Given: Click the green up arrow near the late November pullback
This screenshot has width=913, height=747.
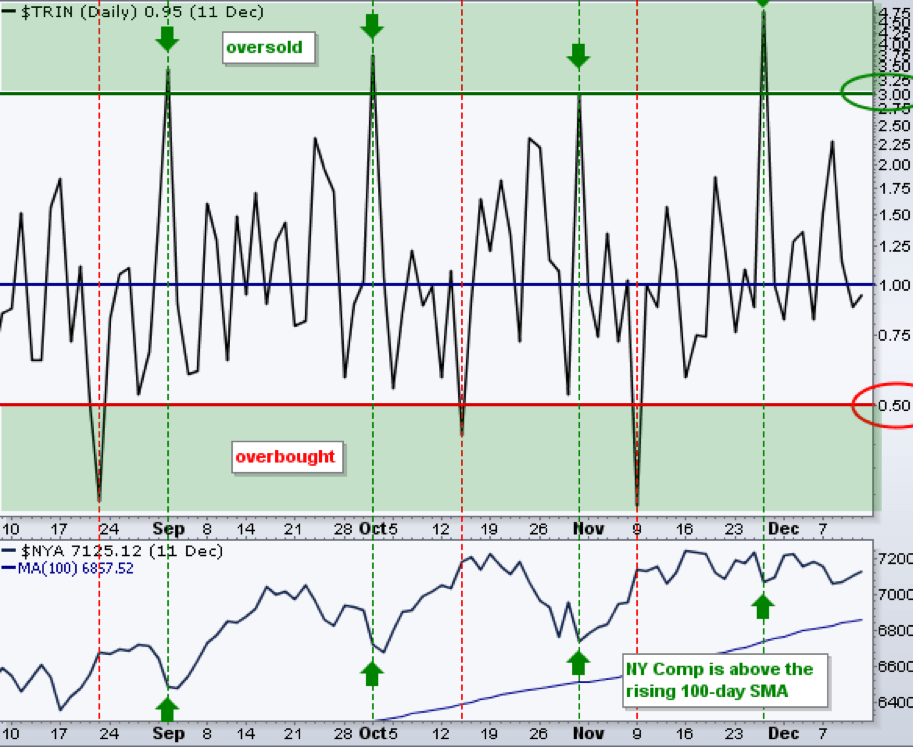Looking at the screenshot, I should [x=763, y=604].
